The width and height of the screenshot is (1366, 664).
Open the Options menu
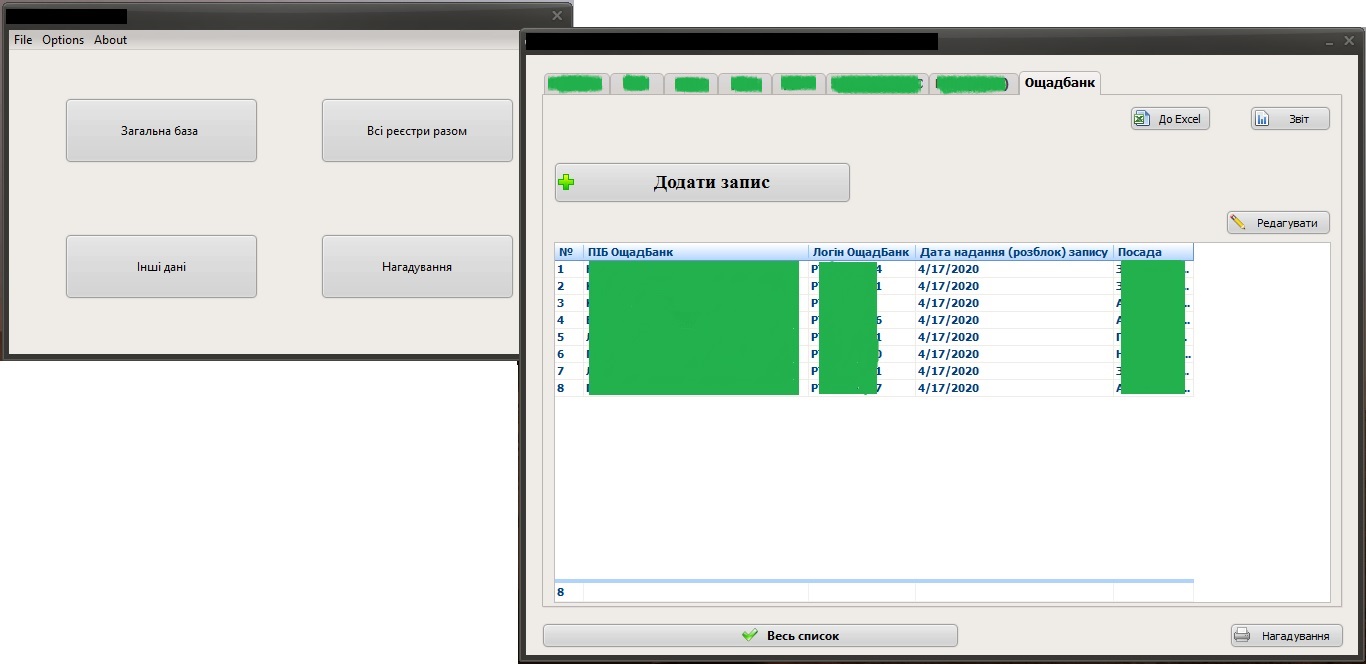63,40
